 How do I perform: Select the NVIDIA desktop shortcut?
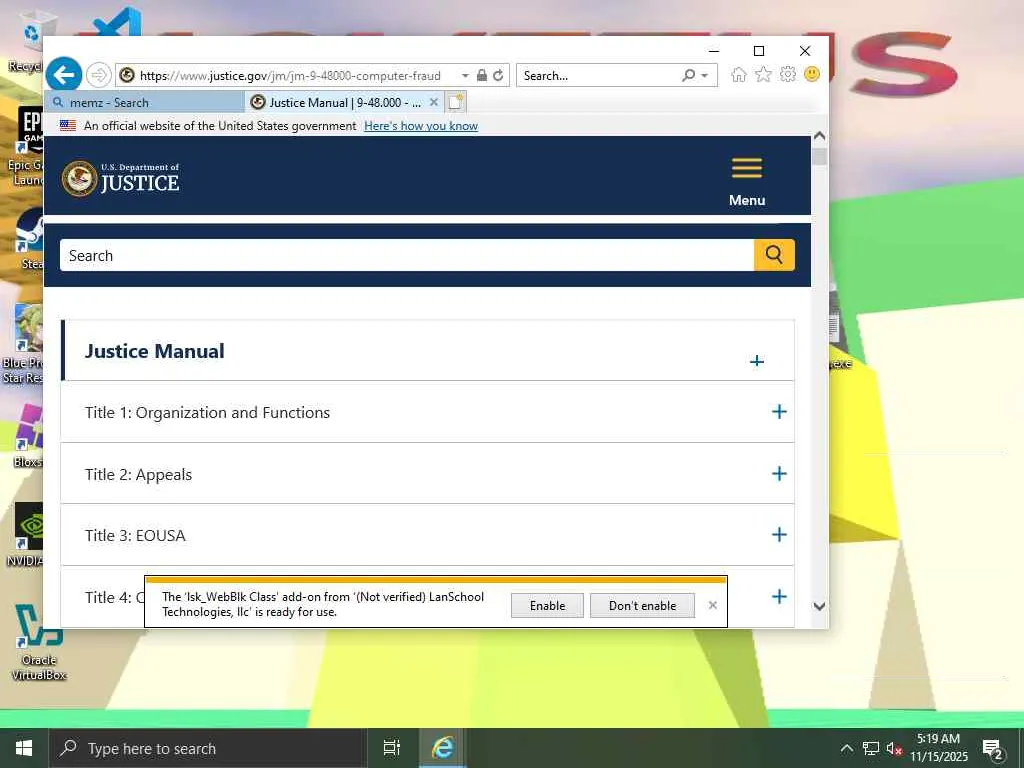point(27,536)
